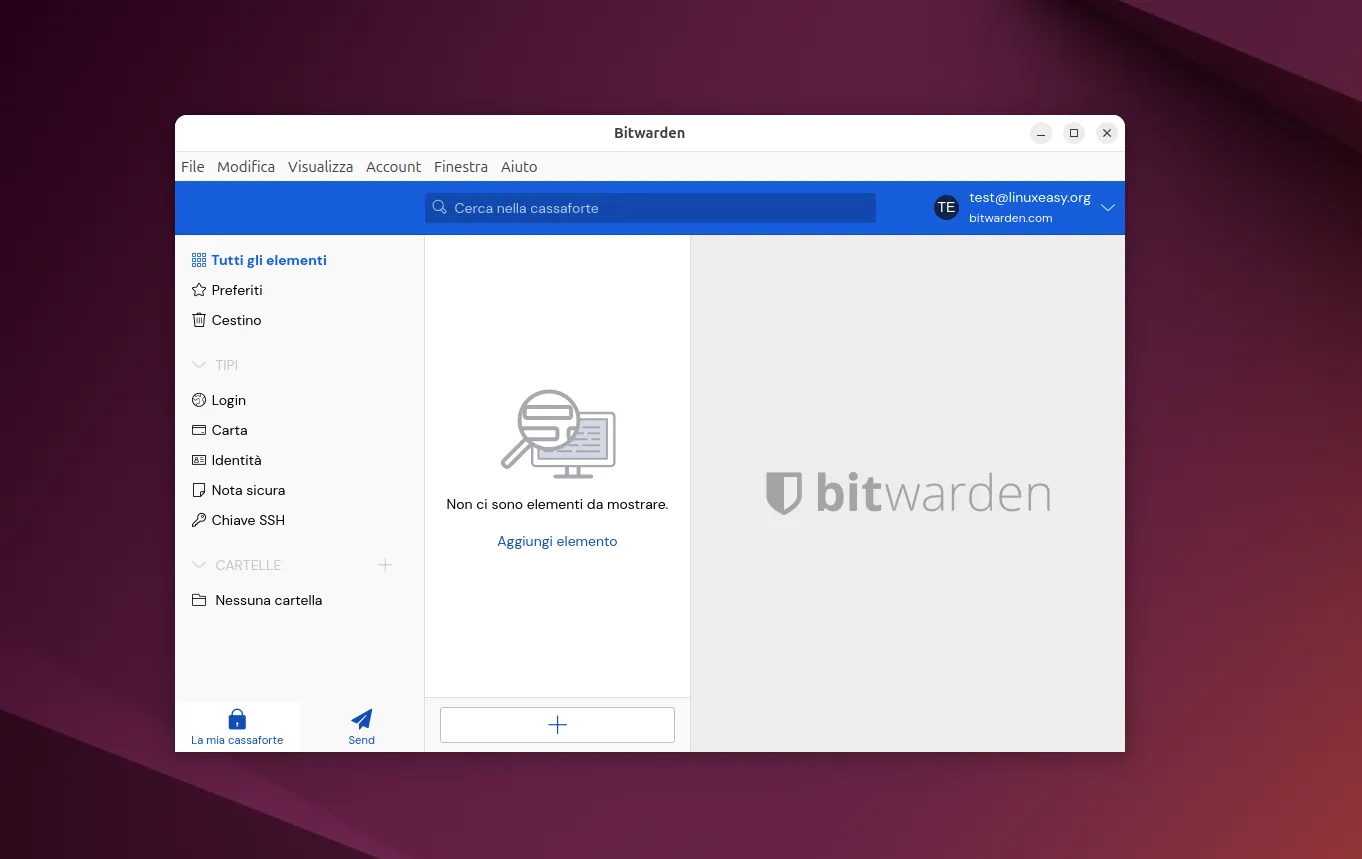Viewport: 1362px width, 859px height.
Task: Collapse the TIPI section
Action: [199, 365]
